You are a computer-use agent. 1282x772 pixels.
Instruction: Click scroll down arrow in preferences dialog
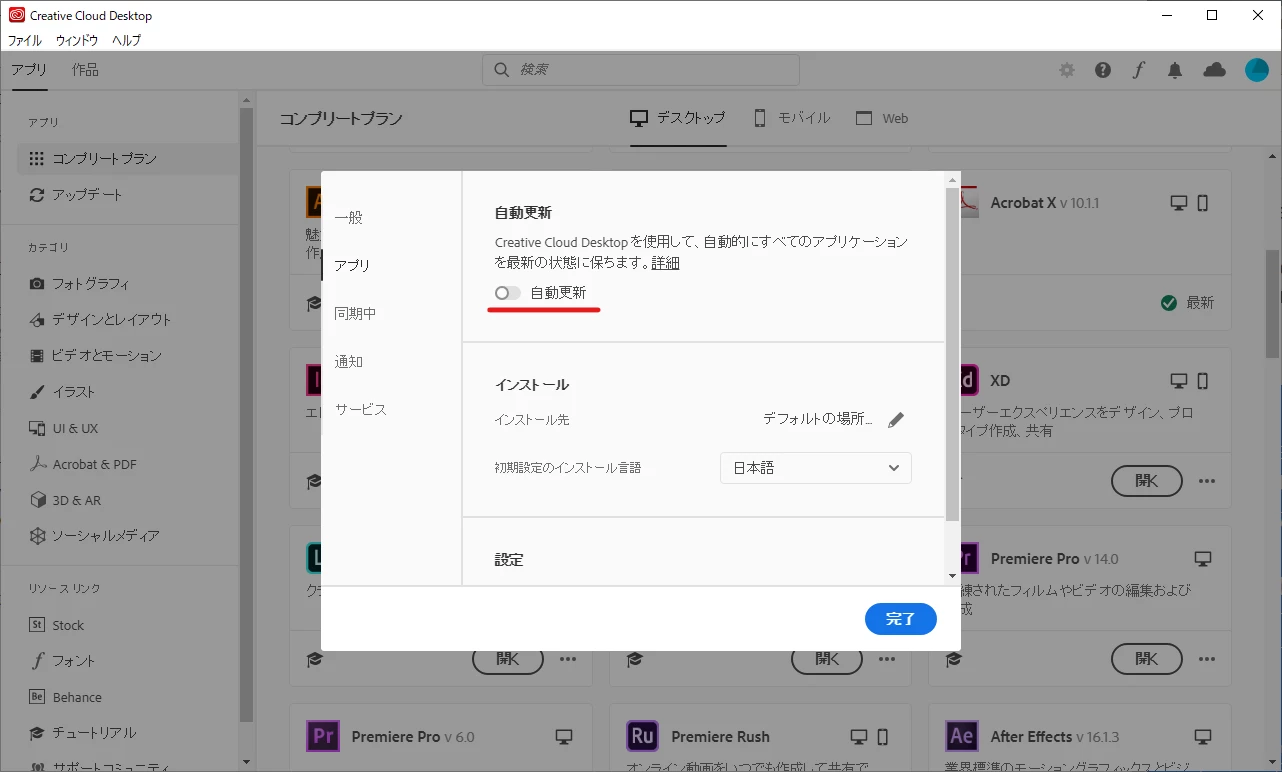tap(952, 576)
